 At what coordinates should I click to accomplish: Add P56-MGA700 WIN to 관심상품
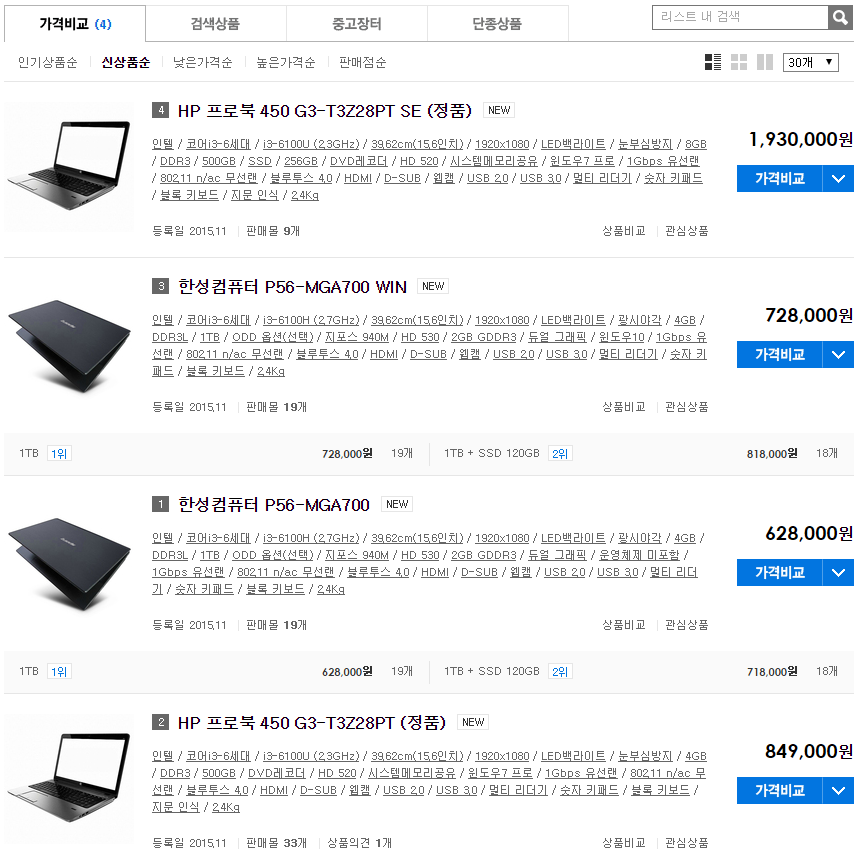pos(687,407)
